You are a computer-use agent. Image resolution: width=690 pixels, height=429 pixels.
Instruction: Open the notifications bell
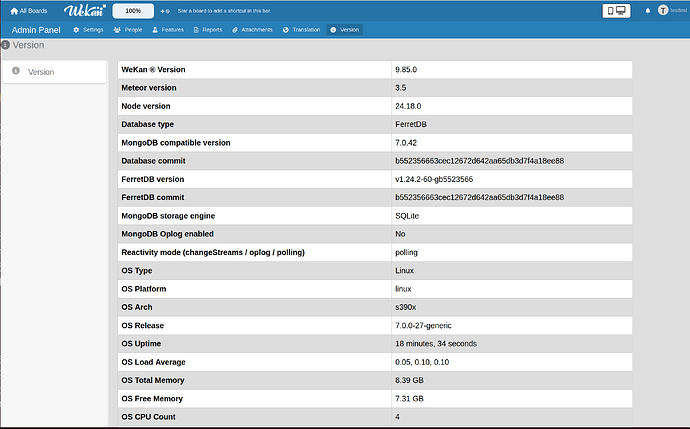[648, 11]
